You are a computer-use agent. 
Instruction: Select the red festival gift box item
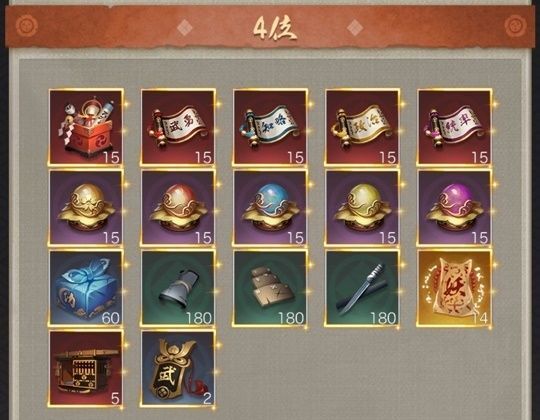point(86,127)
